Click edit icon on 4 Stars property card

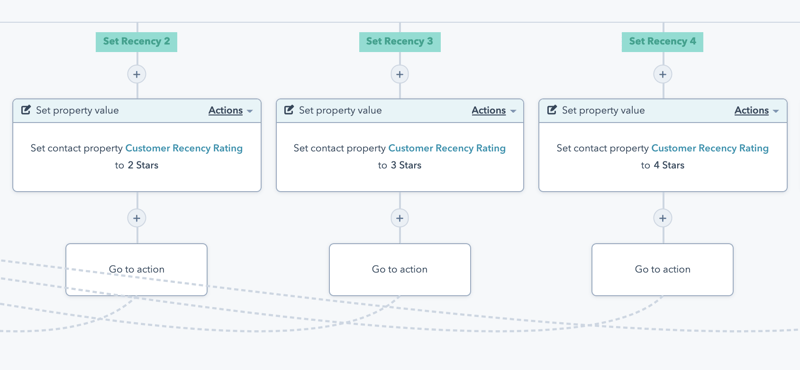552,110
